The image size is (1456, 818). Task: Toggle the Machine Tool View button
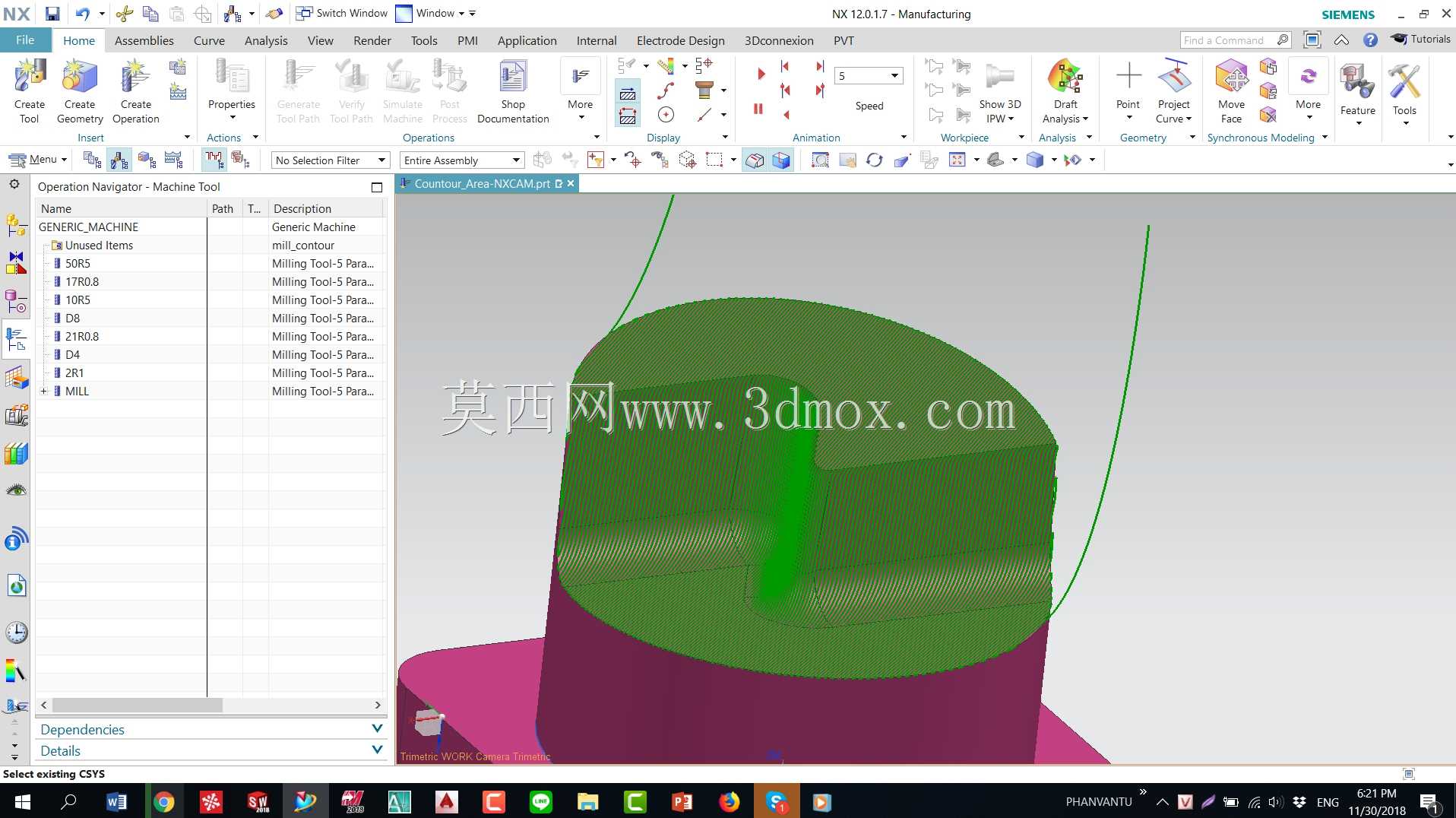coord(119,160)
